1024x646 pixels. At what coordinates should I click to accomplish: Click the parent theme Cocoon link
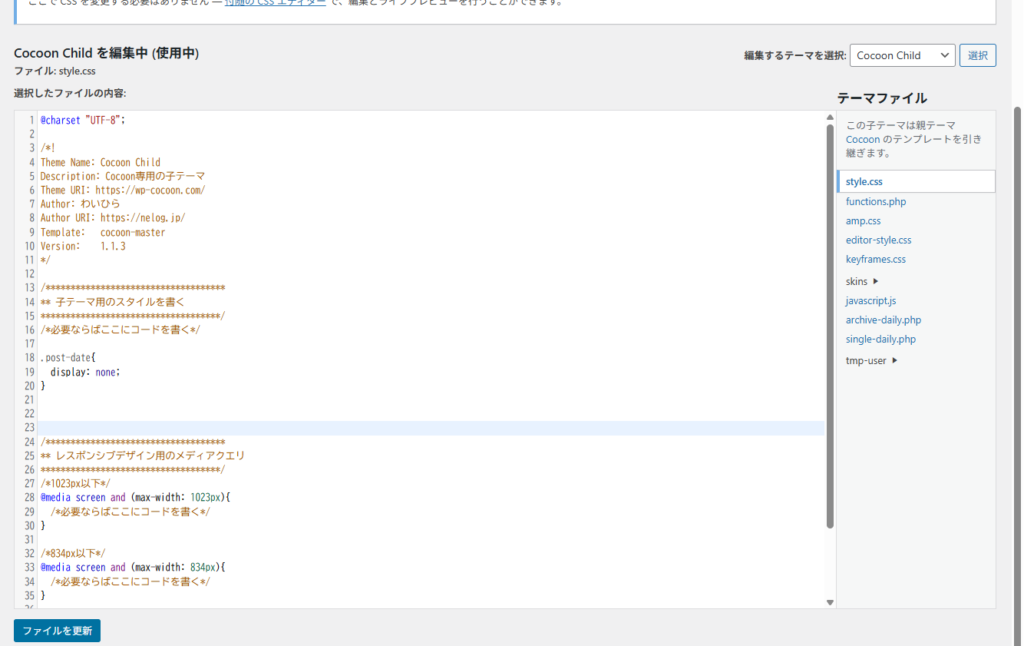863,140
